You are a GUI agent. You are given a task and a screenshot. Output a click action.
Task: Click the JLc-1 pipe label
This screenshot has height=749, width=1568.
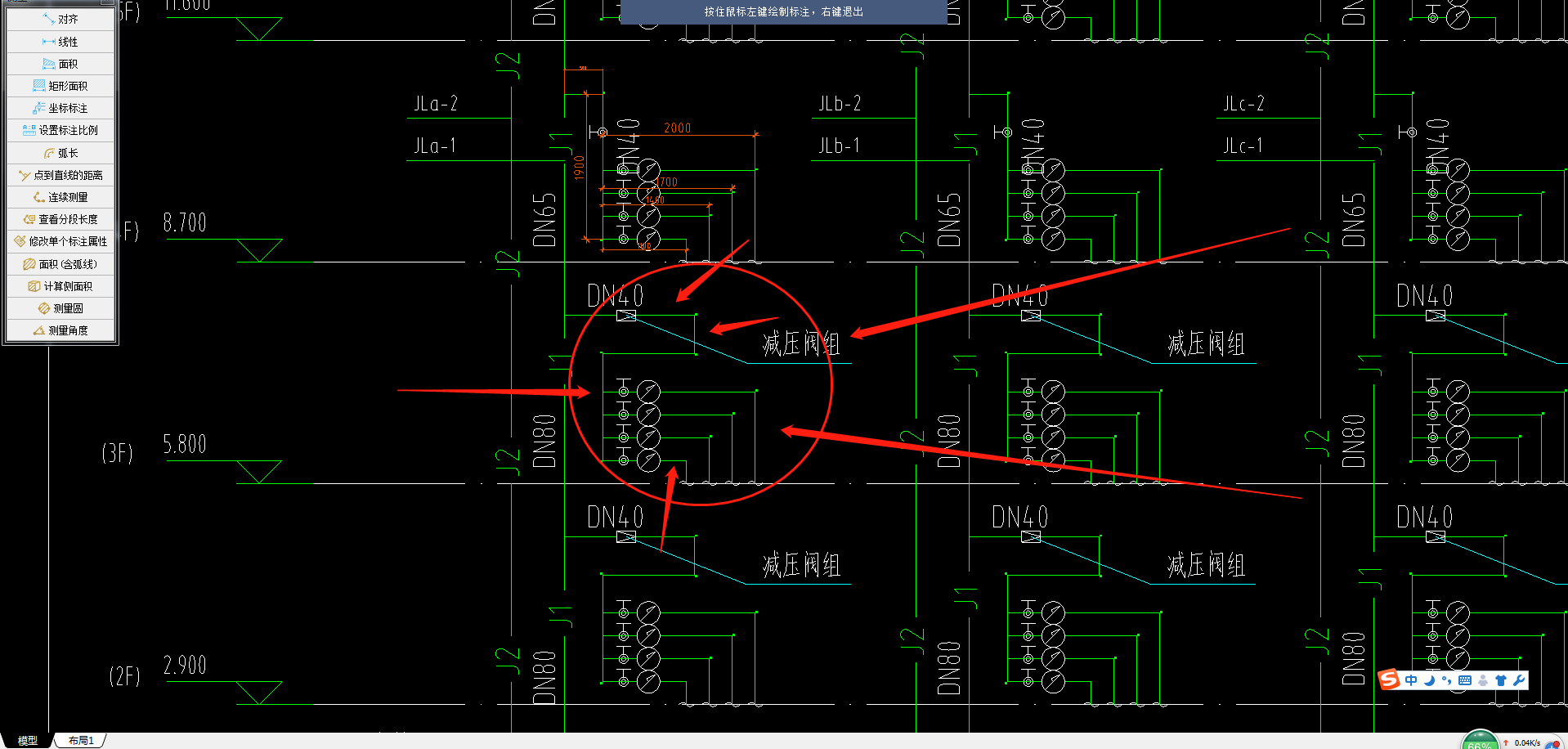[1243, 146]
